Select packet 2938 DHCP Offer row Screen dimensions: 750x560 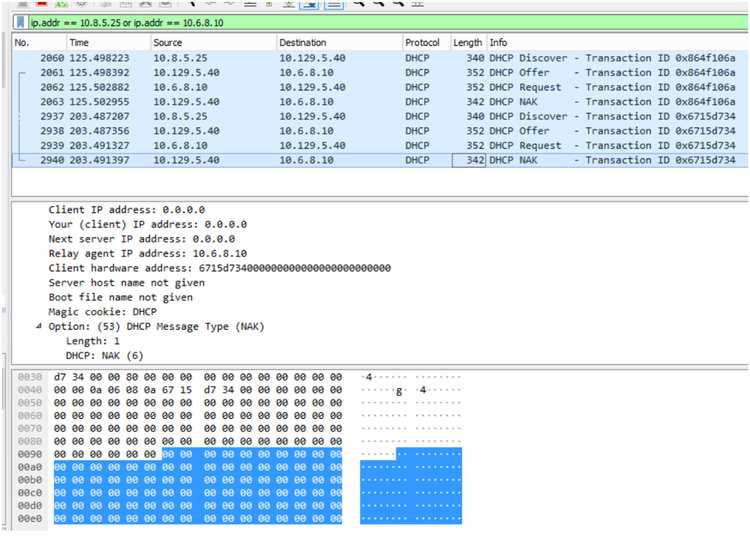(300, 131)
